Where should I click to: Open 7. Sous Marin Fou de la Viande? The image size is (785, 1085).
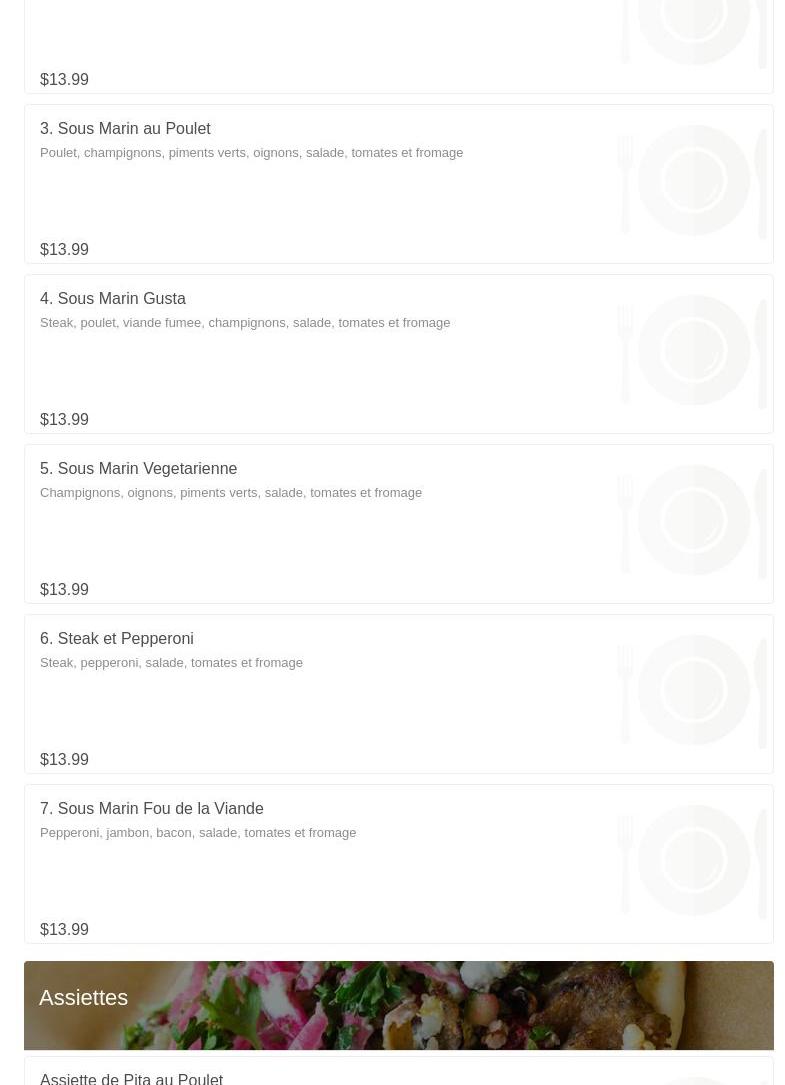[x=152, y=808]
